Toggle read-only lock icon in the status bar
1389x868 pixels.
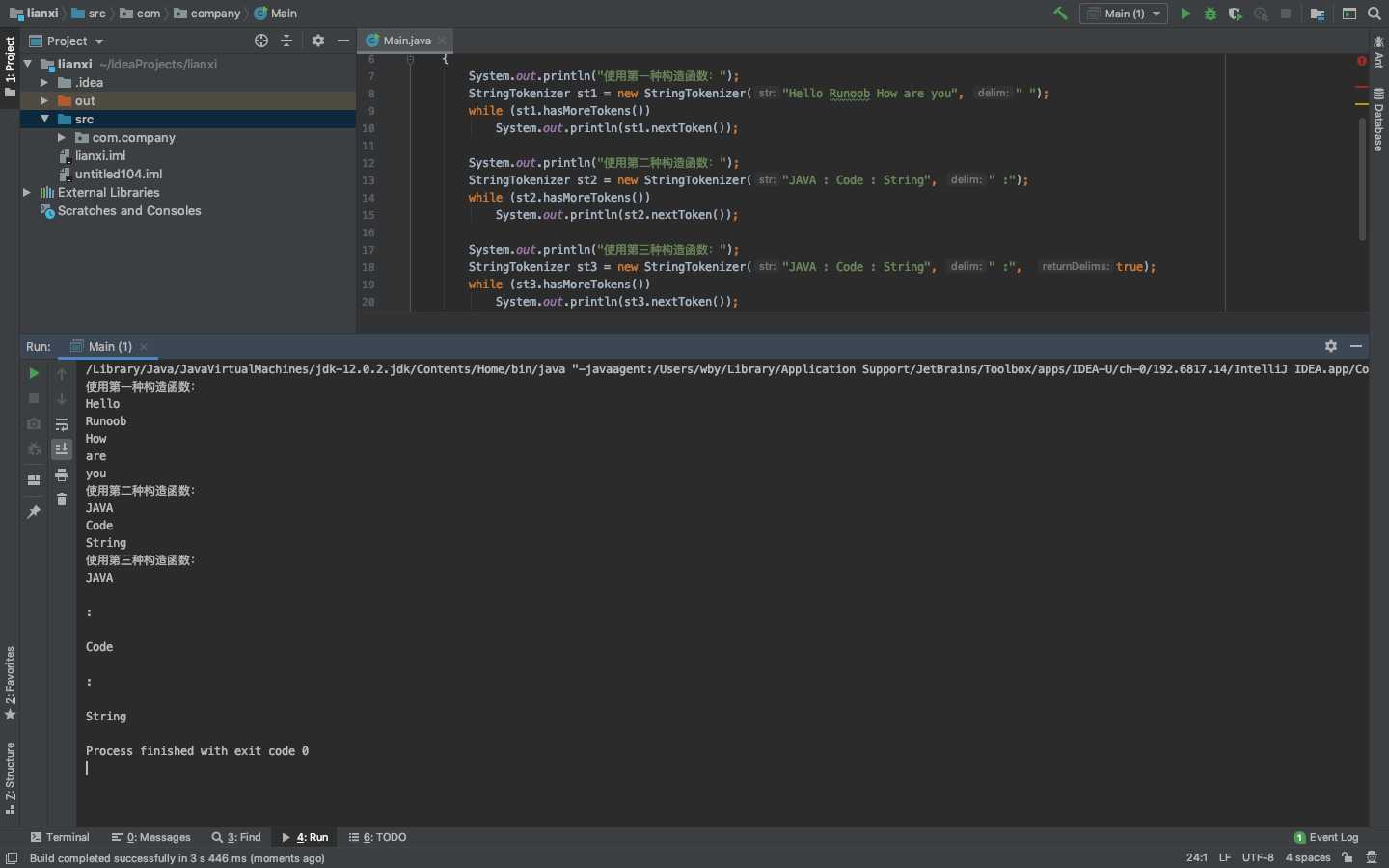(x=1348, y=857)
